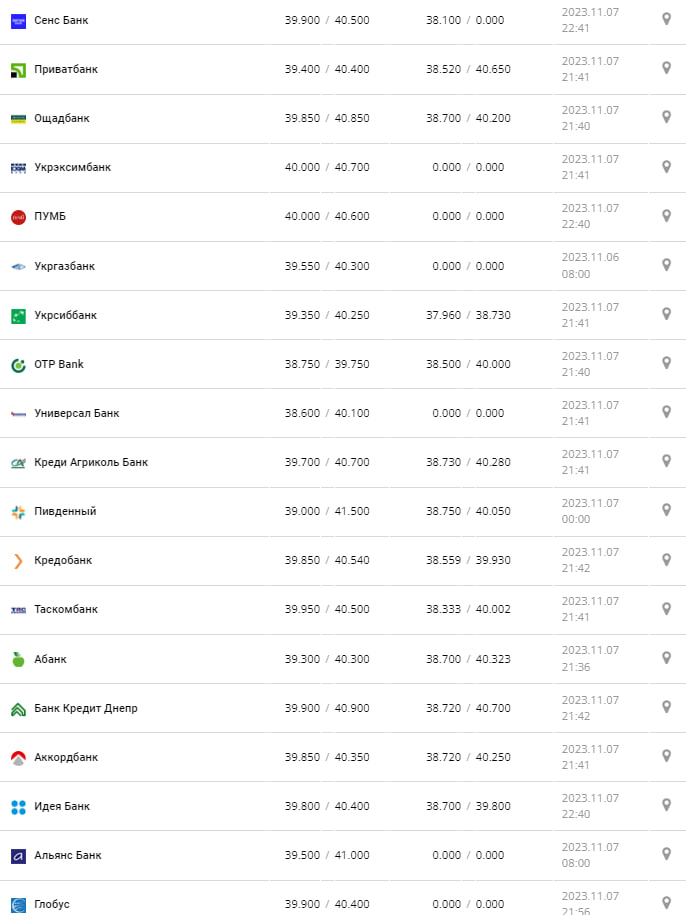Click the Аккордбанк logo icon

pos(18,757)
